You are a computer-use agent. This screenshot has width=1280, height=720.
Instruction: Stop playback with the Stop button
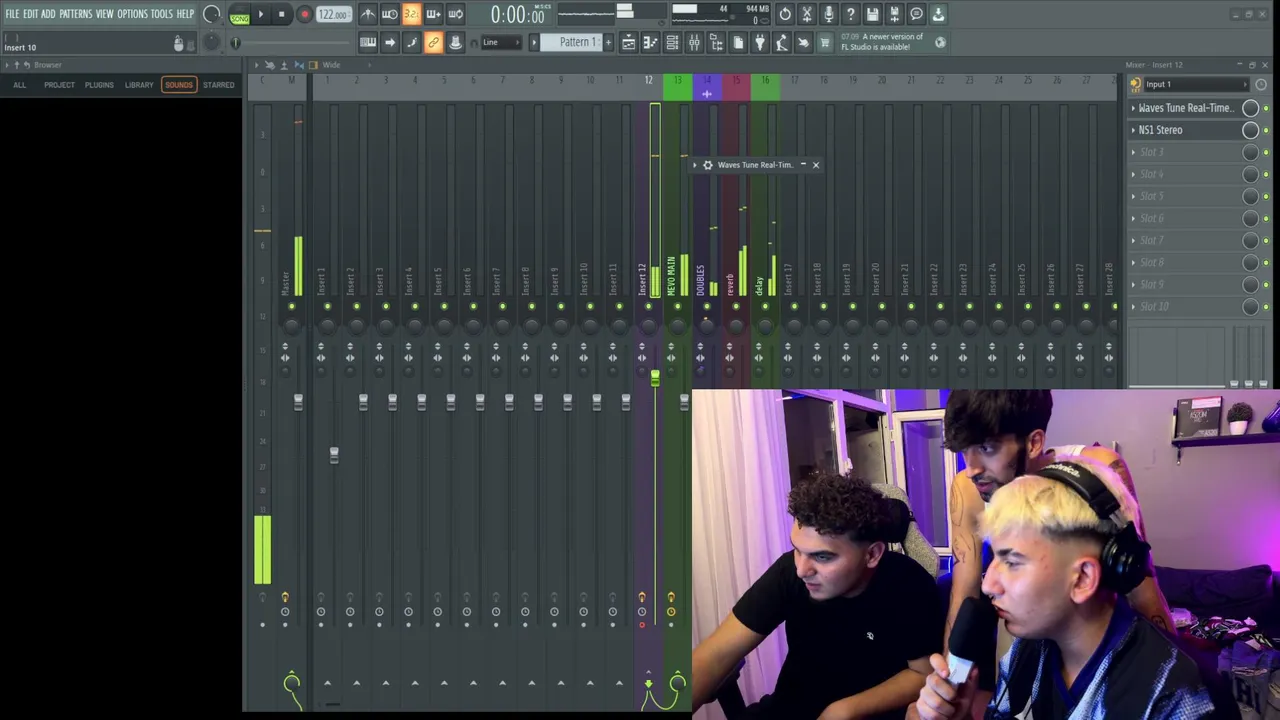tap(282, 14)
